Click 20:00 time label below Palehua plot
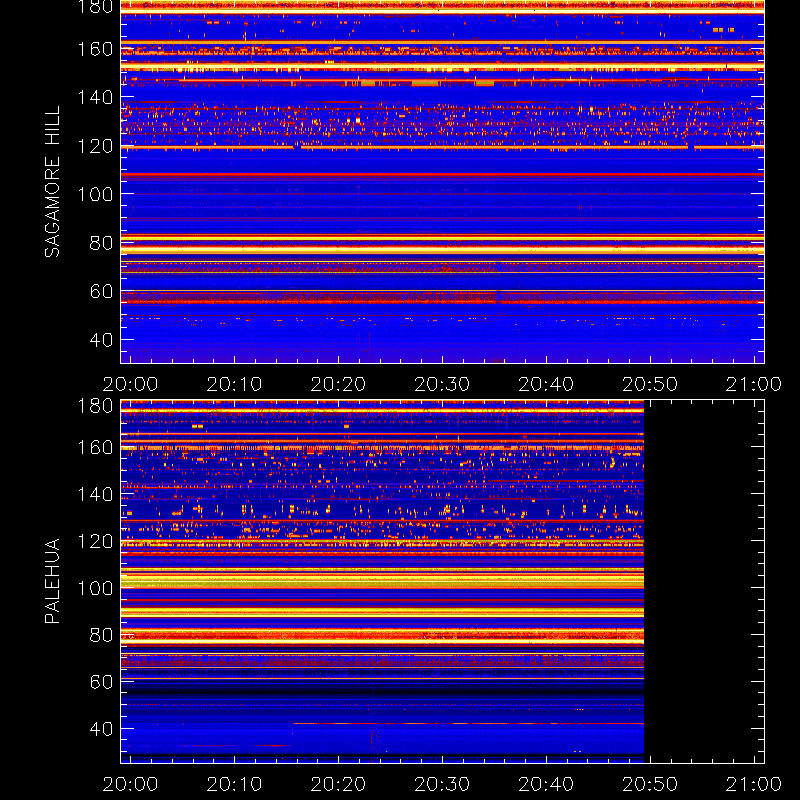The height and width of the screenshot is (800, 800). point(130,784)
